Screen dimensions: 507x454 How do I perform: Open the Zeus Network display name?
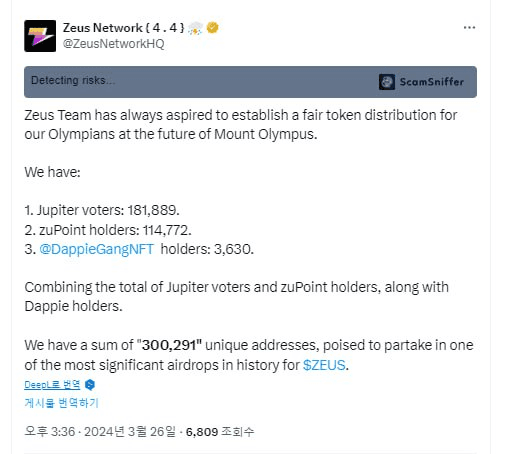[123, 28]
